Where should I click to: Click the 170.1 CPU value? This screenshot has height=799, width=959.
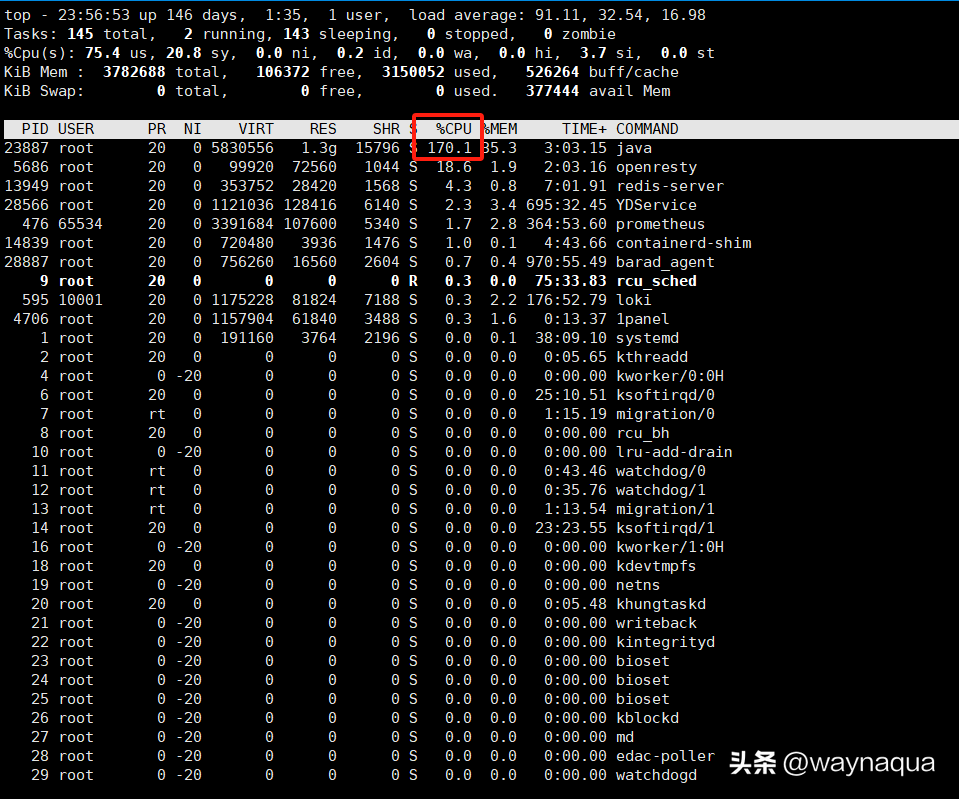click(450, 148)
